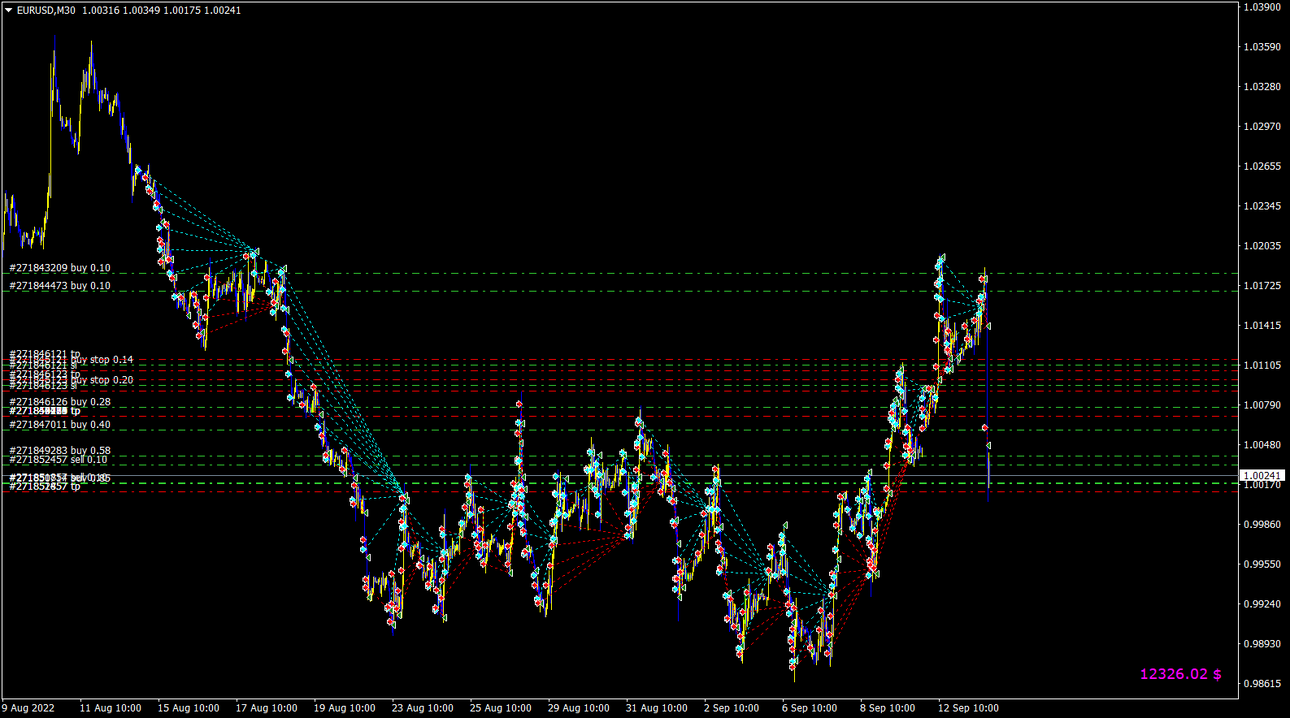The image size is (1290, 718).
Task: Click time axis label 29 Aug 10:00
Action: tap(579, 708)
